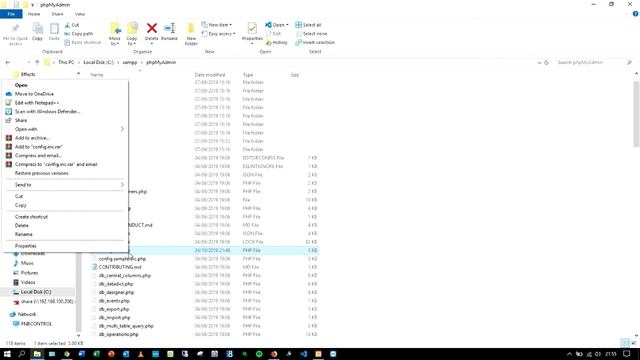Choose Rename in the context menu

[65, 234]
